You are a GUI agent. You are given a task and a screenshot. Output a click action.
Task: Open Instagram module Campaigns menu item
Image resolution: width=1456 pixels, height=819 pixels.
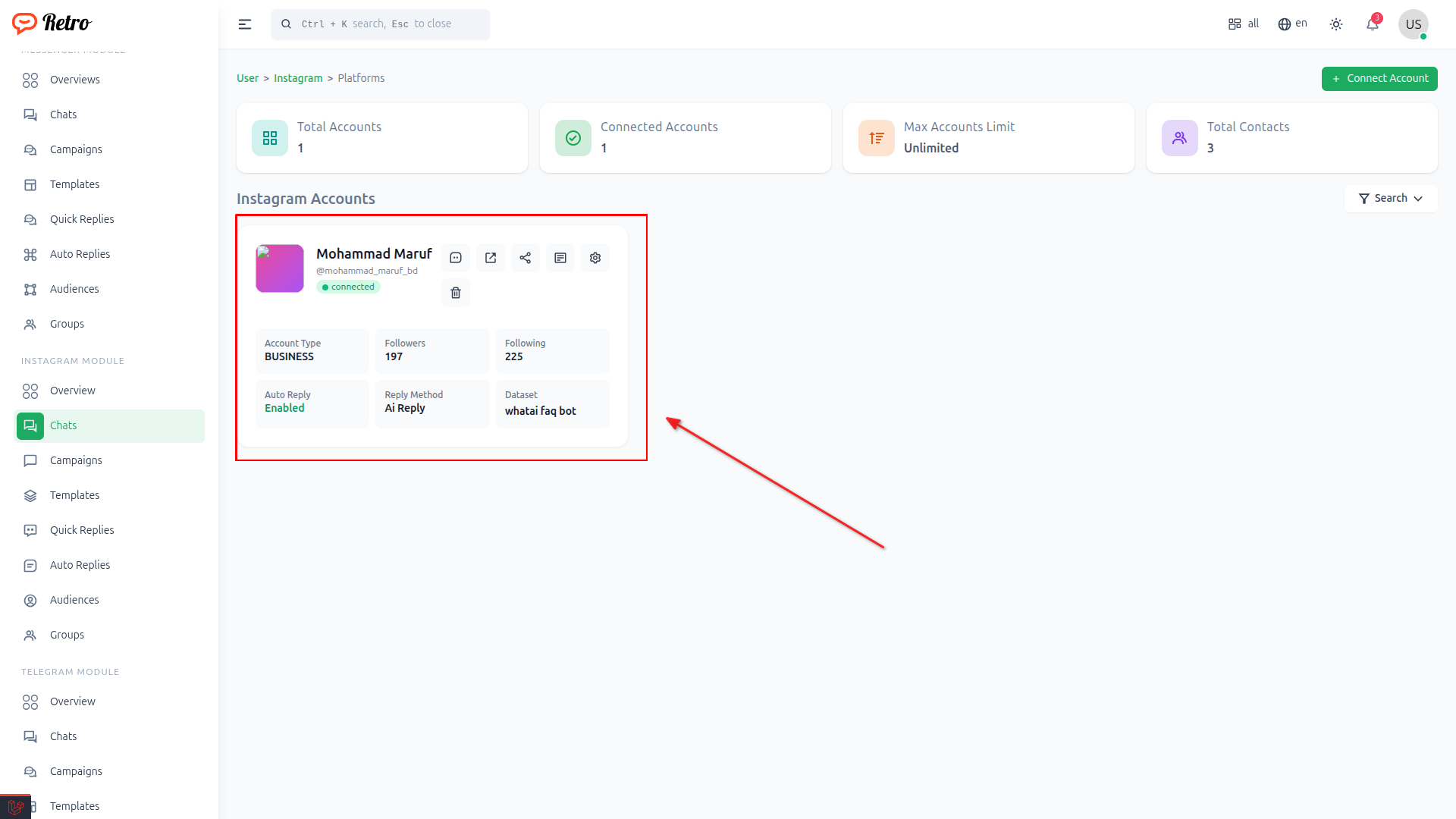click(76, 460)
